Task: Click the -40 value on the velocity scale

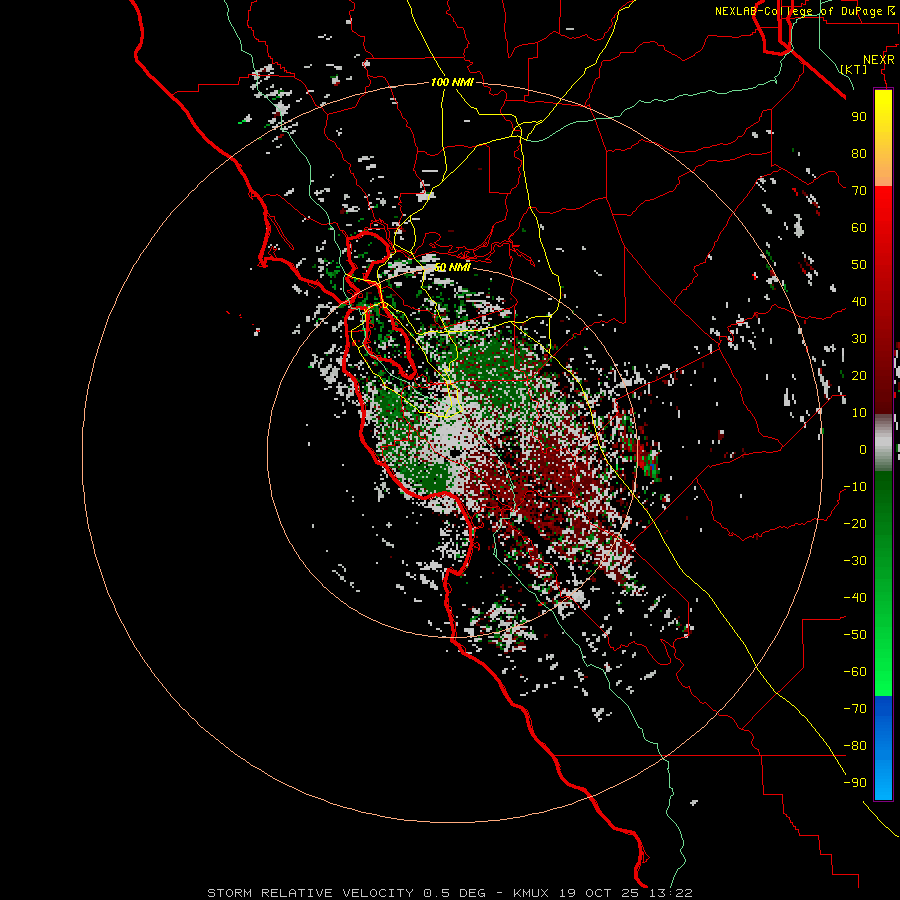Action: pyautogui.click(x=855, y=598)
